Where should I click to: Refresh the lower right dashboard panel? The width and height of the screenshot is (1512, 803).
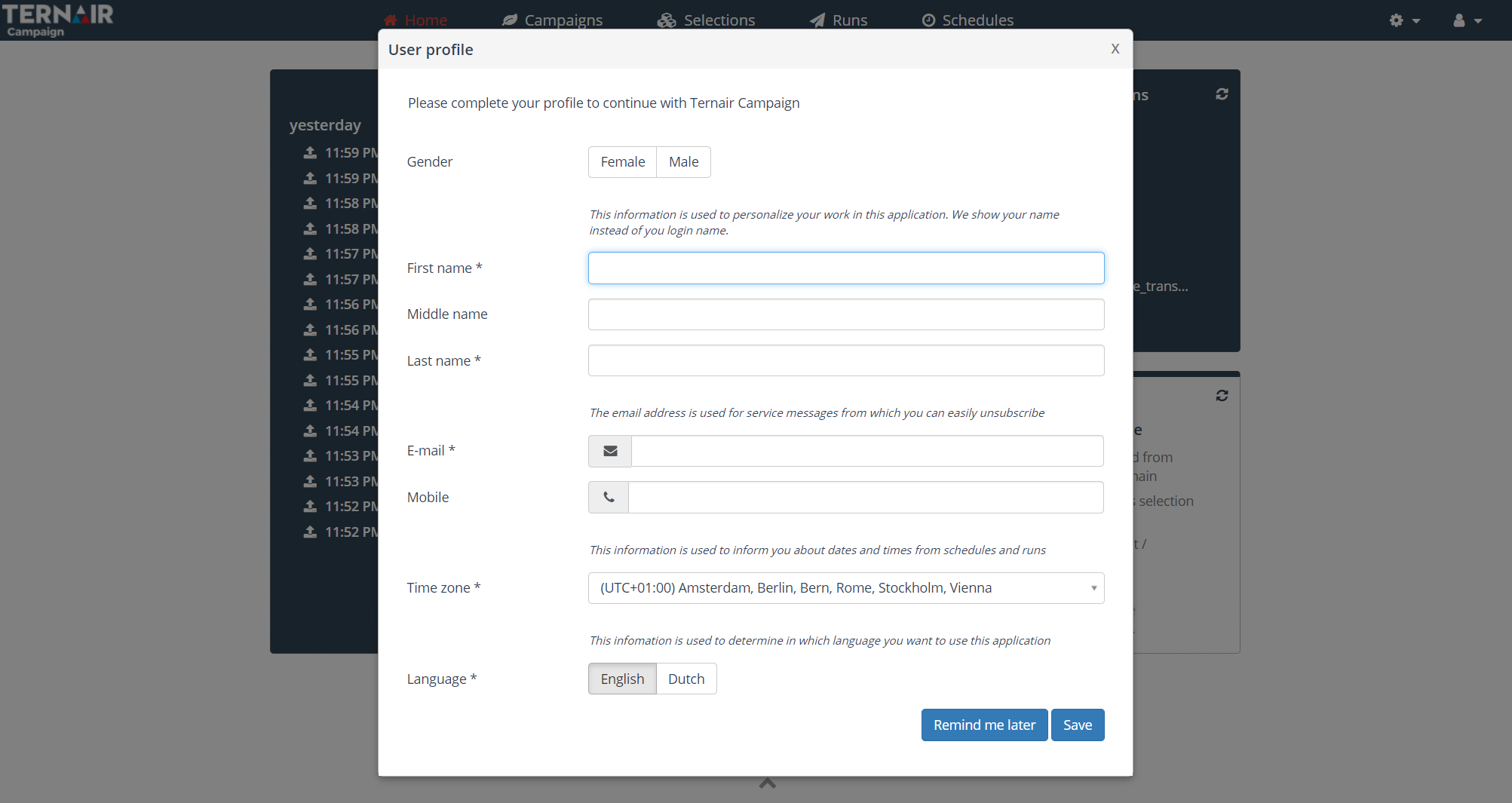point(1222,396)
